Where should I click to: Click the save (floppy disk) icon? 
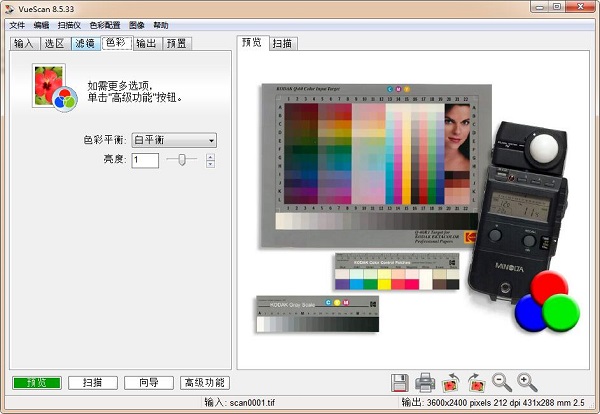tap(398, 383)
